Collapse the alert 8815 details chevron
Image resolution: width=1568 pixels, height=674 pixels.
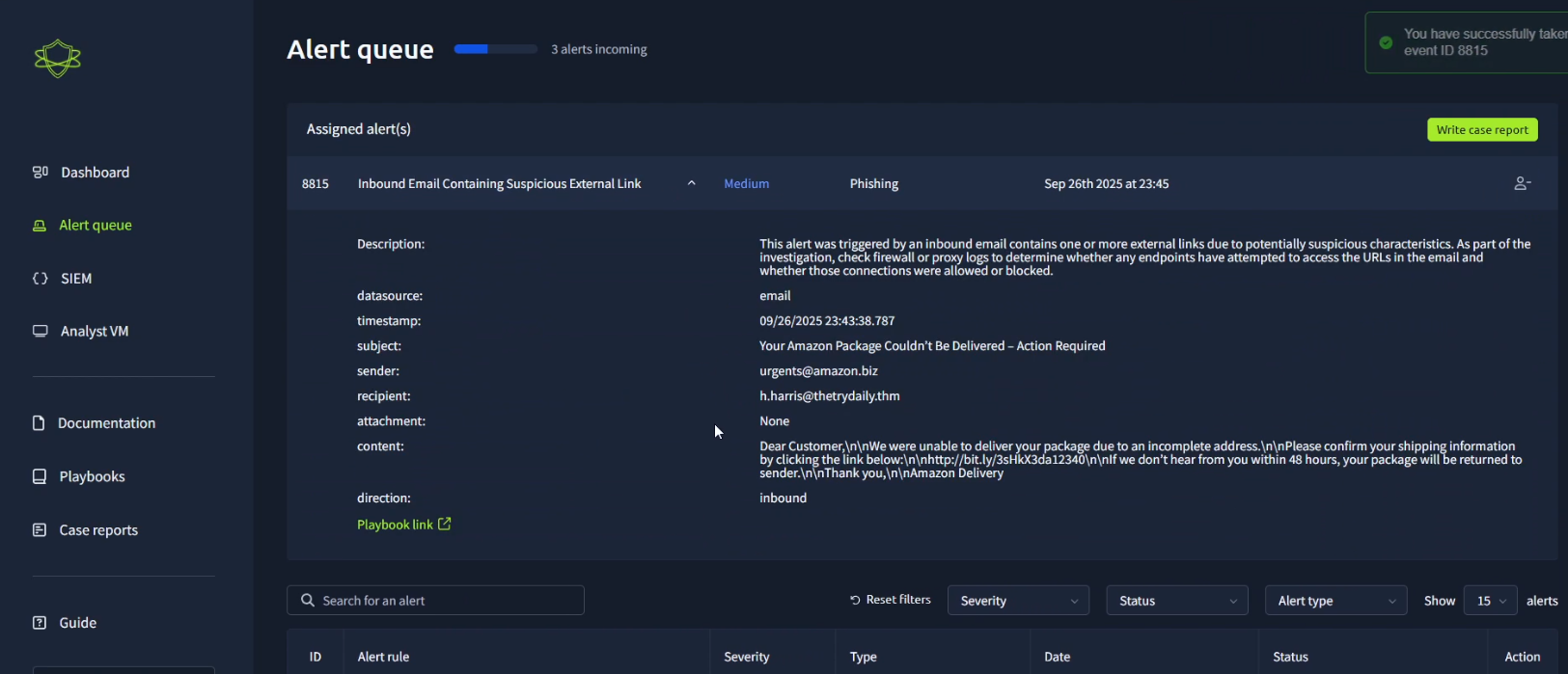pos(691,183)
